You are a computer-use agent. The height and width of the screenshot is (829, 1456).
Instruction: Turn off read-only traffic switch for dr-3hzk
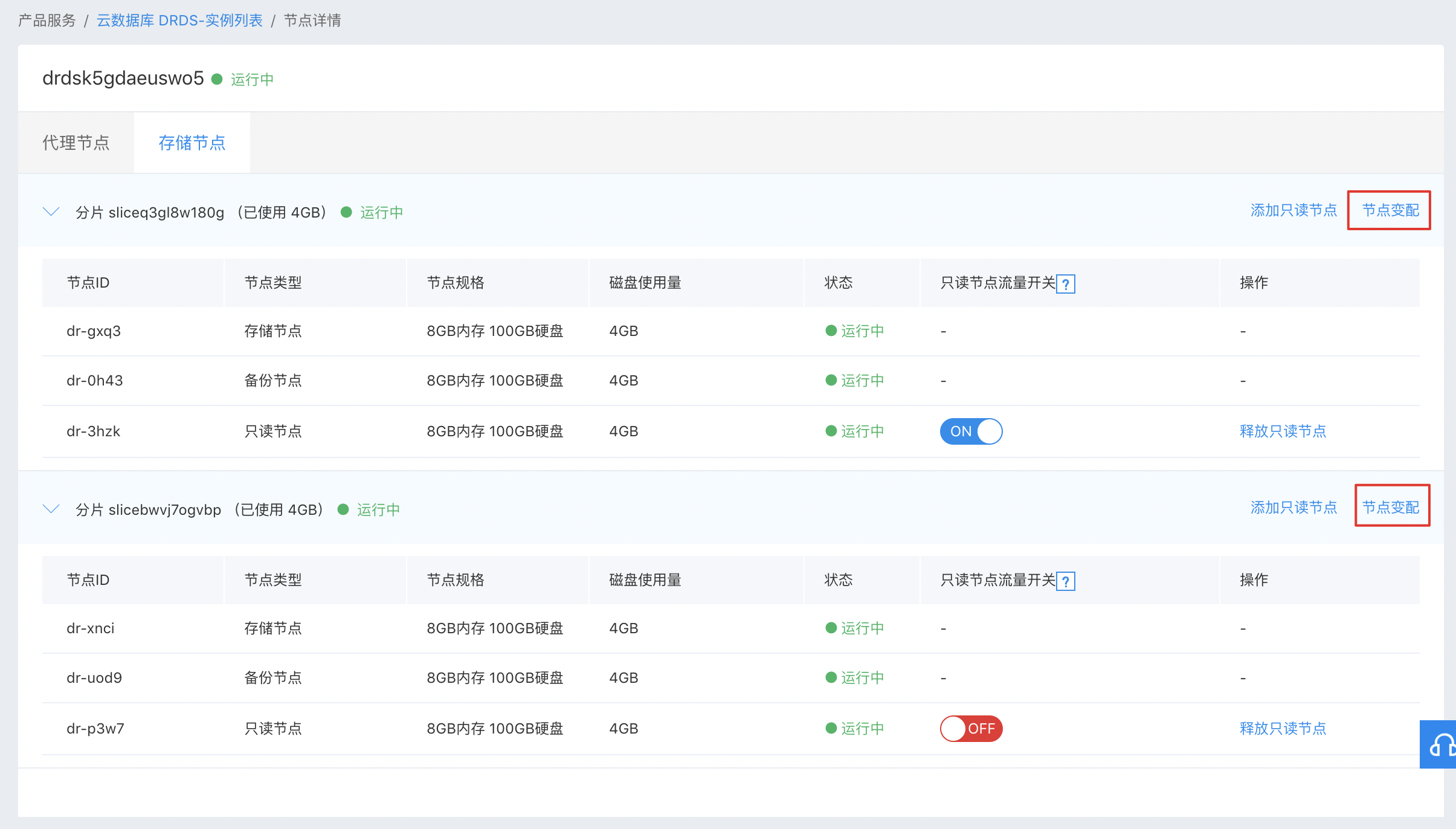tap(971, 431)
